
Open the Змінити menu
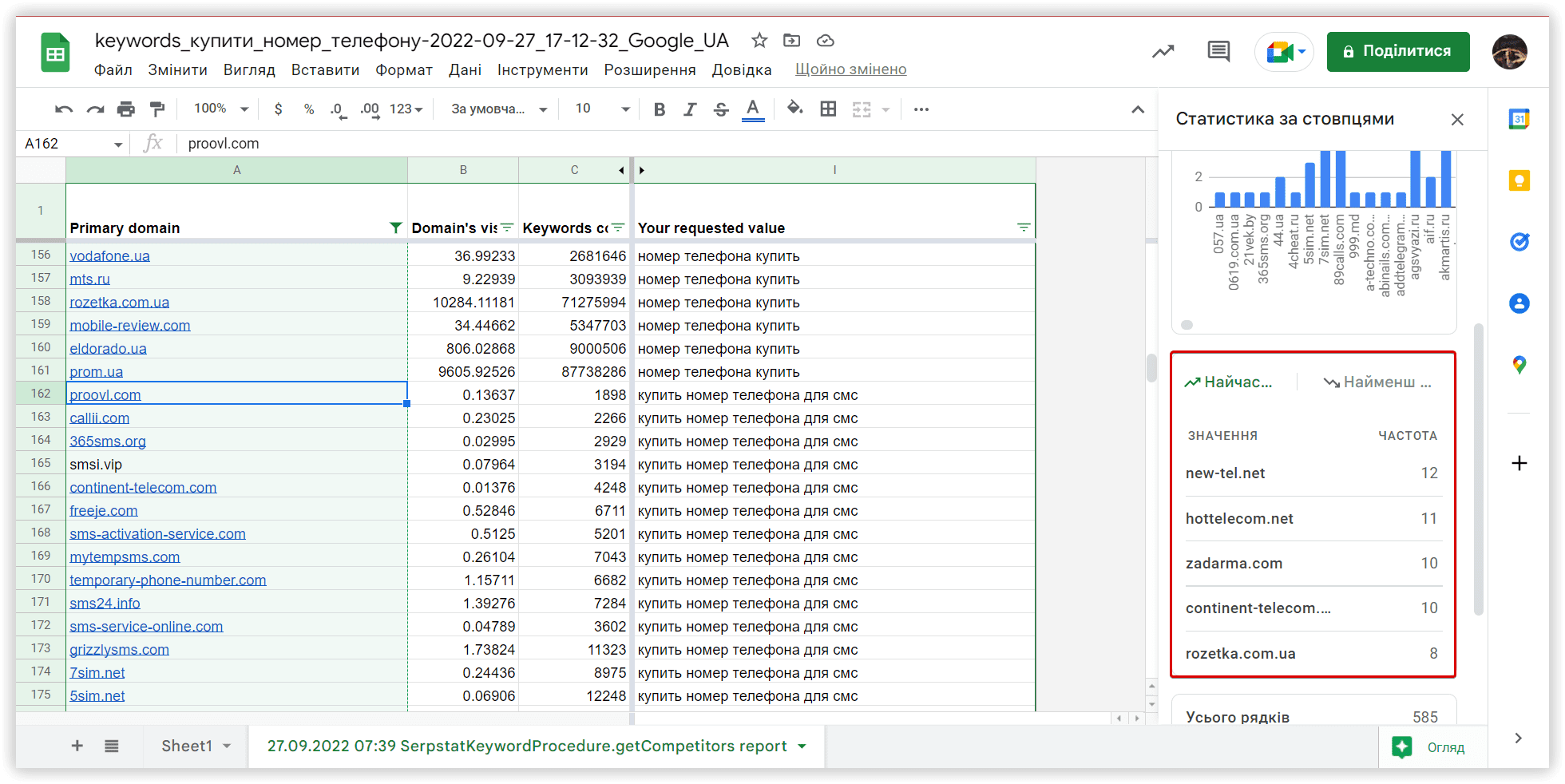[x=178, y=69]
